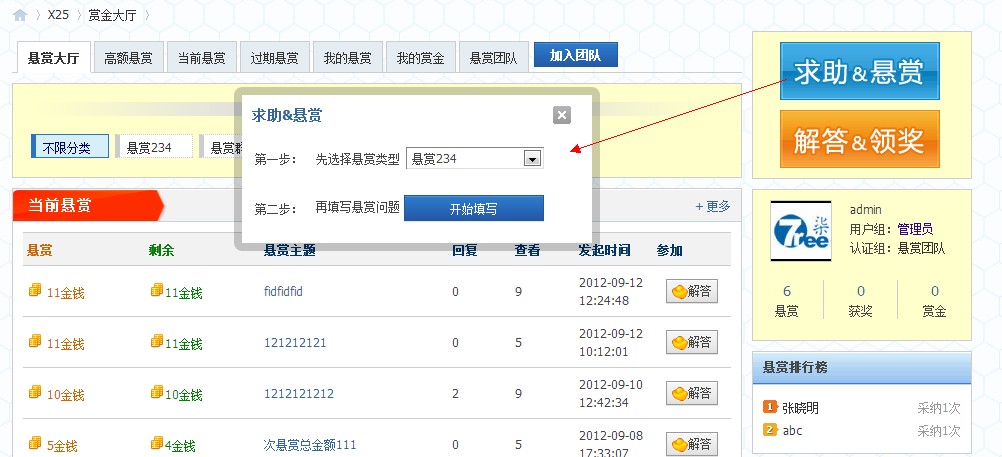Open the 悬赏团队 tab
The height and width of the screenshot is (457, 1002).
(493, 58)
